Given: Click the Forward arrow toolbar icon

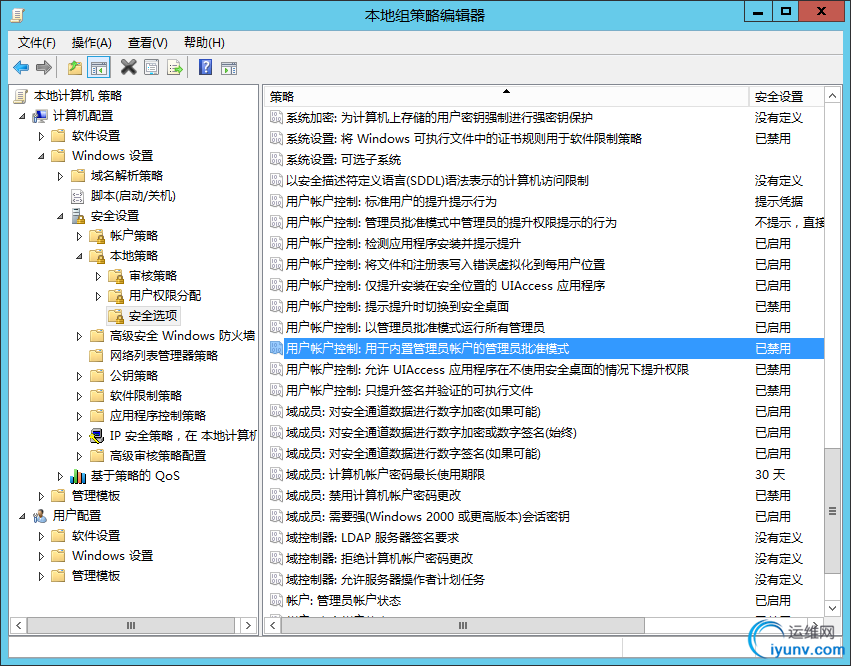Looking at the screenshot, I should 43,68.
